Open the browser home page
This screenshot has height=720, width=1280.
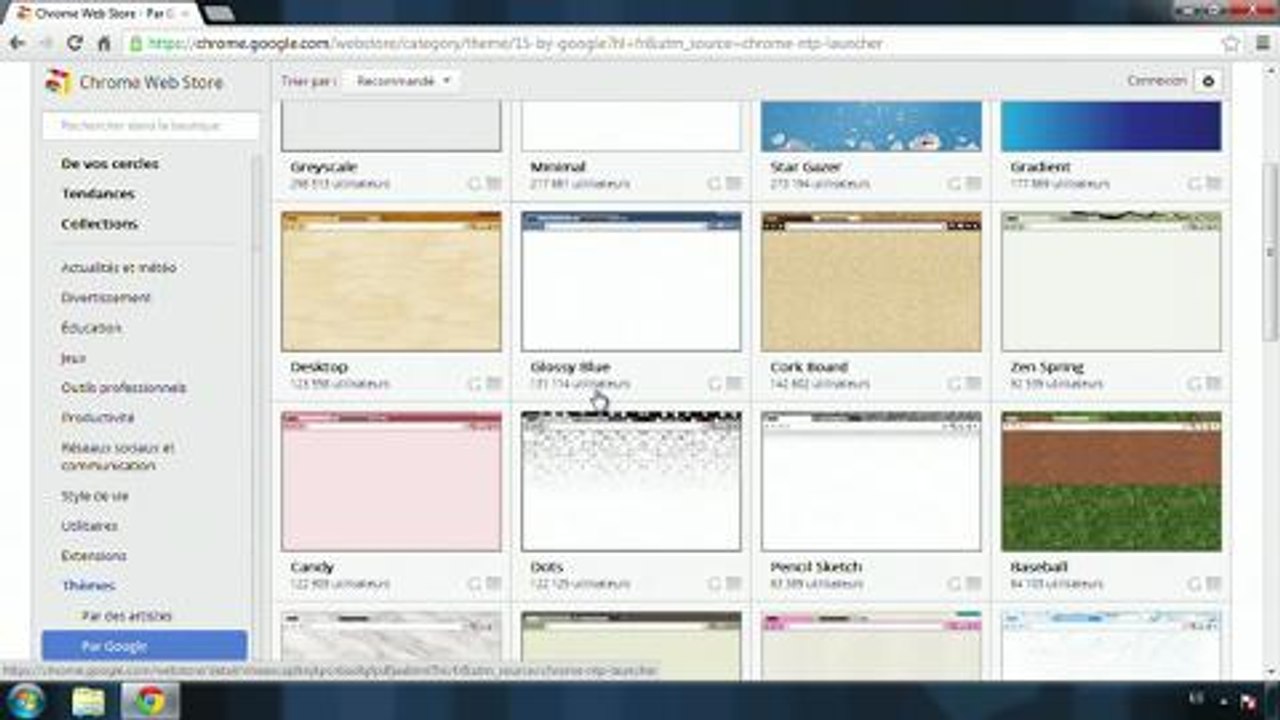pyautogui.click(x=103, y=44)
